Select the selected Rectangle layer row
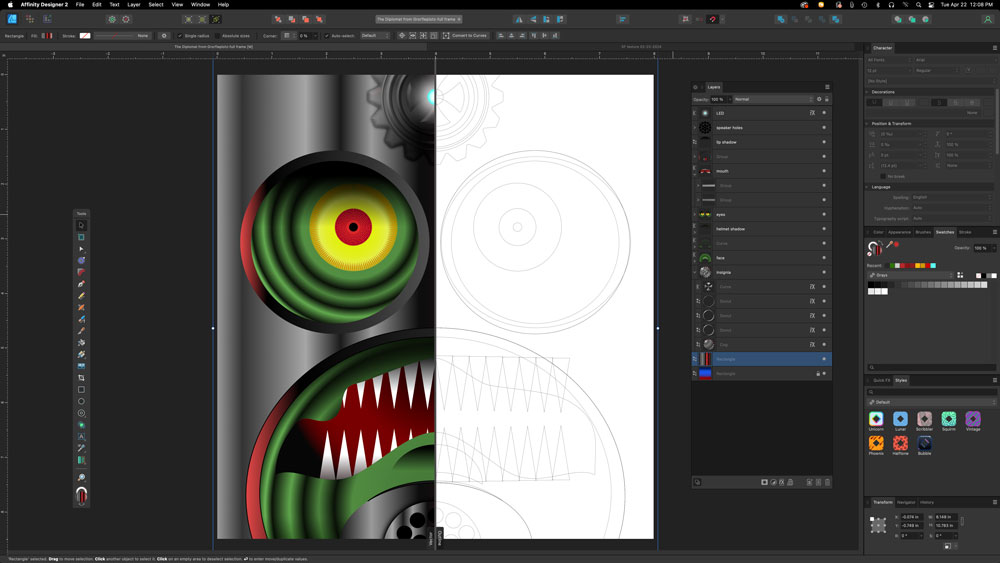This screenshot has height=563, width=1000. (x=760, y=358)
